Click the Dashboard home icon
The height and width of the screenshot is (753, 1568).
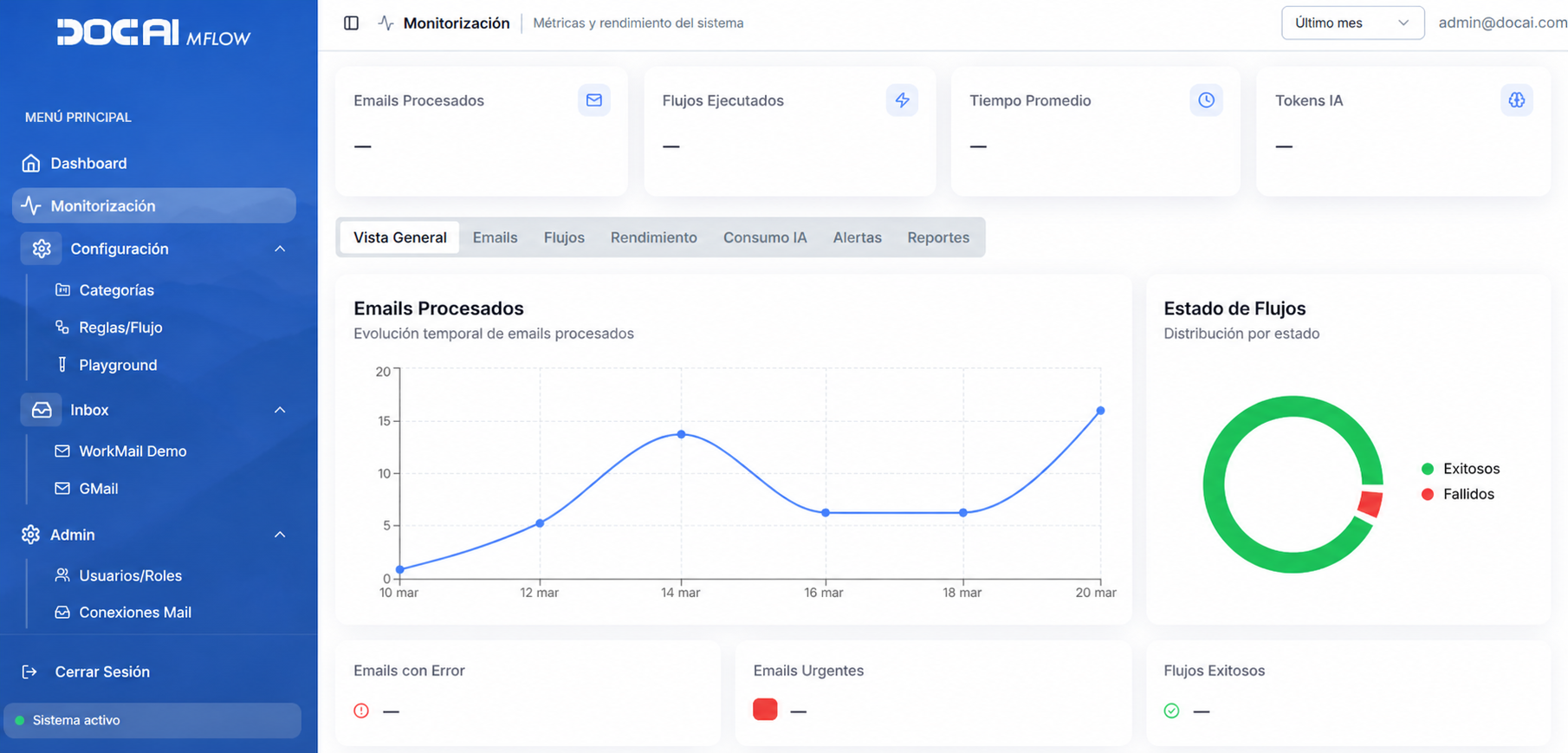tap(31, 163)
